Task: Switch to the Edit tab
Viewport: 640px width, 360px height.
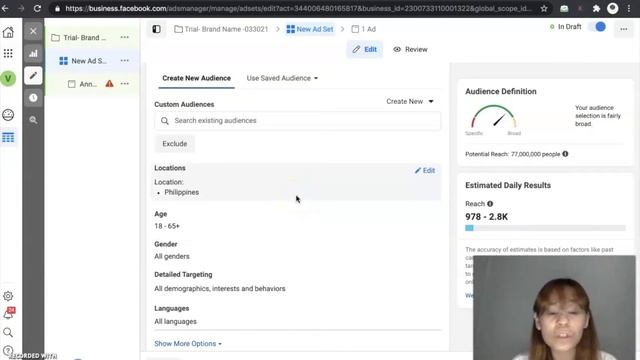Action: coord(365,49)
